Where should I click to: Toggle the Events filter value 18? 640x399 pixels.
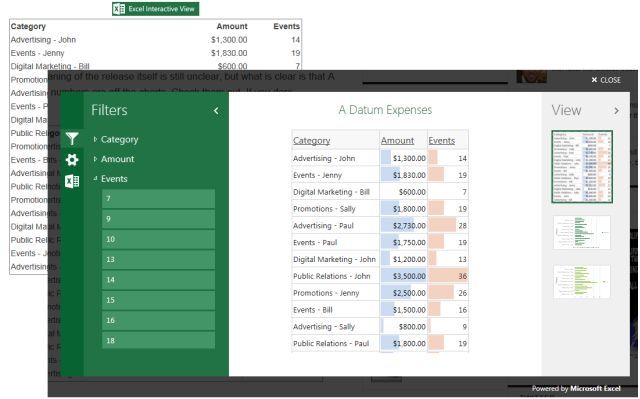(x=158, y=340)
